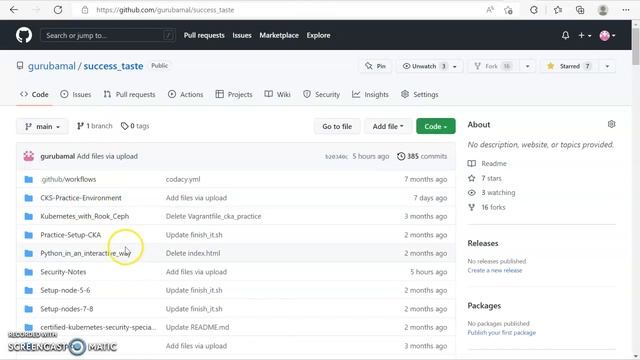Fork the repository
This screenshot has width=640, height=360.
(x=493, y=66)
